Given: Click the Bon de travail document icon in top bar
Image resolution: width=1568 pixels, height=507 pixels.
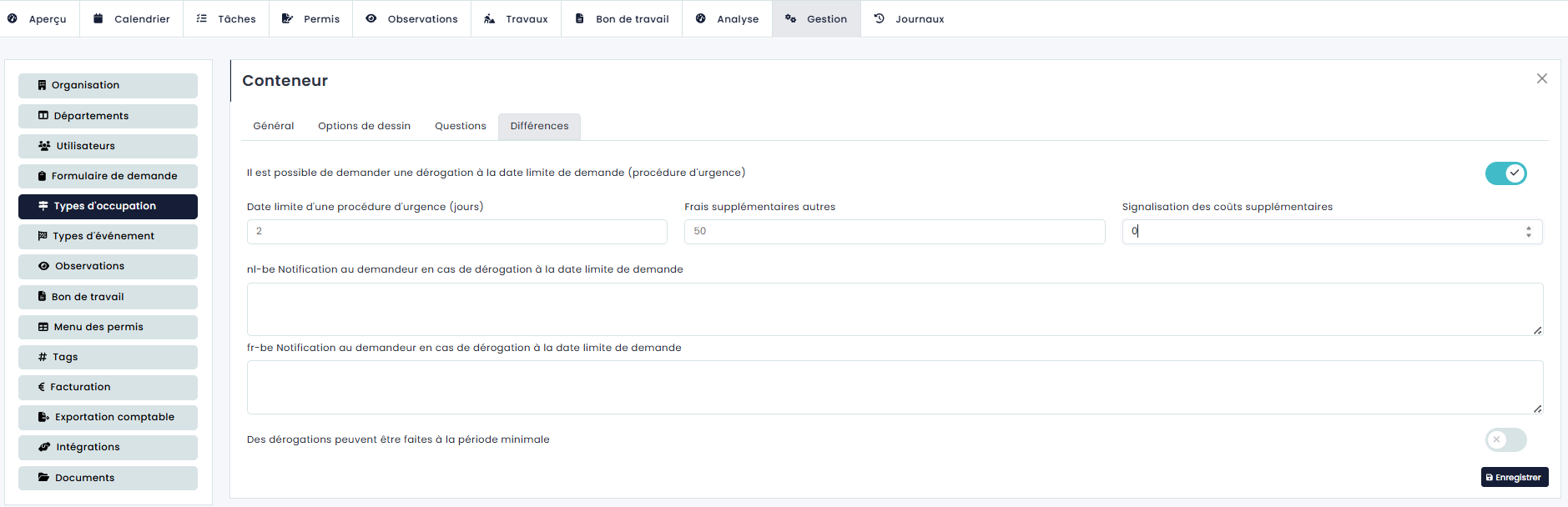Looking at the screenshot, I should (579, 18).
